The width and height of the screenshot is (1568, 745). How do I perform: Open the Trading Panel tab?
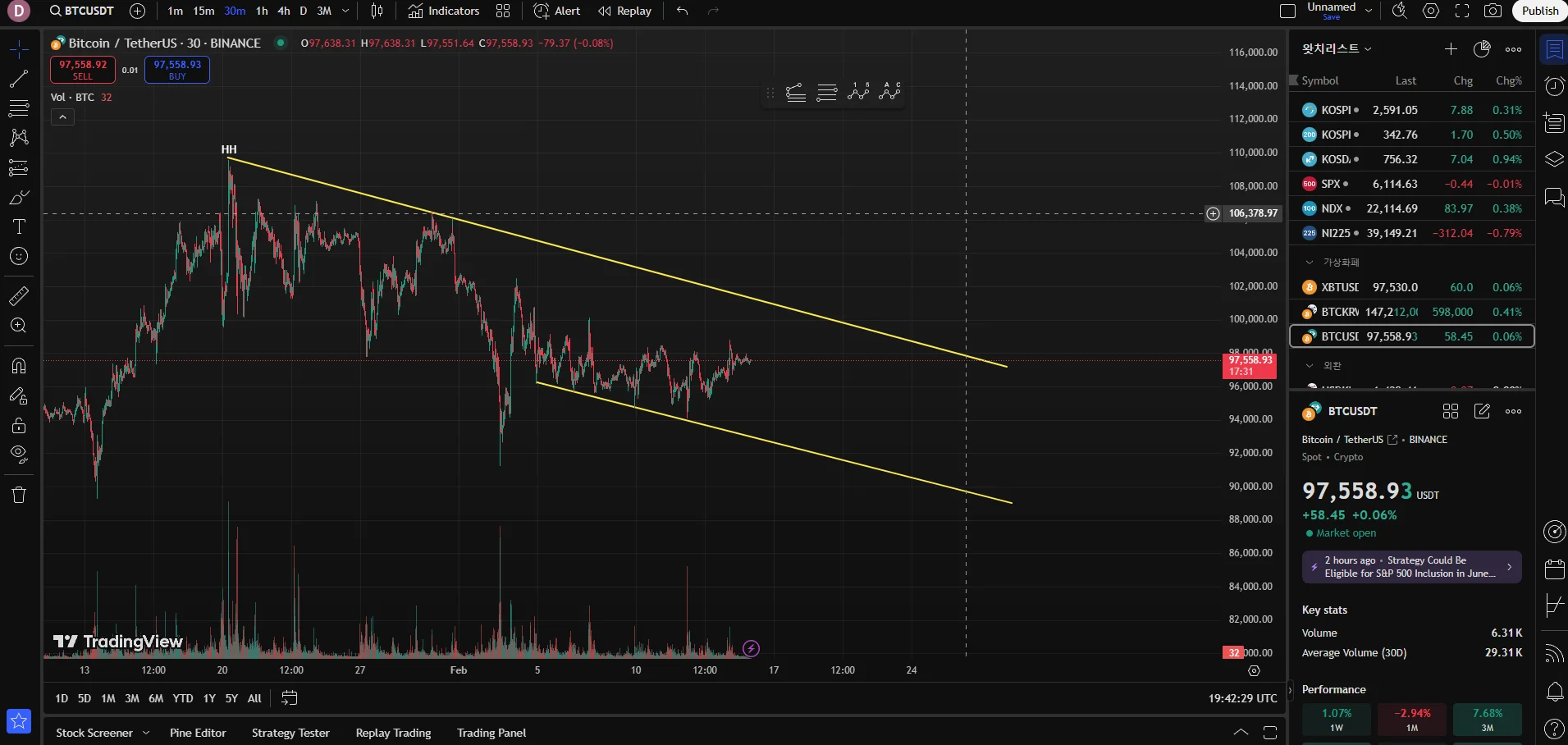(491, 733)
